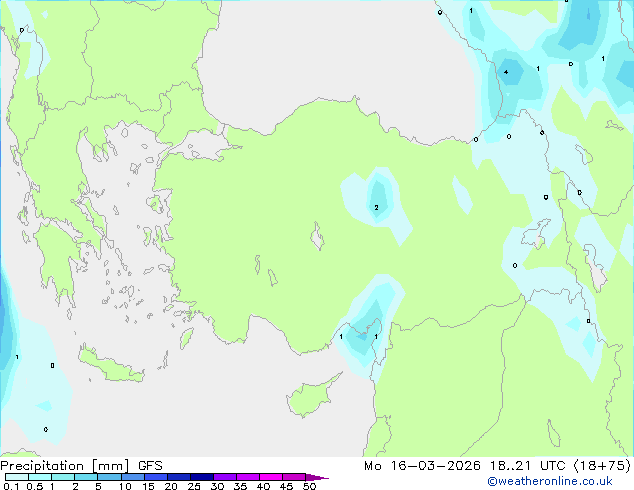The image size is (634, 490).
Task: Click the map value '4' near the Caucasus
Action: [506, 72]
